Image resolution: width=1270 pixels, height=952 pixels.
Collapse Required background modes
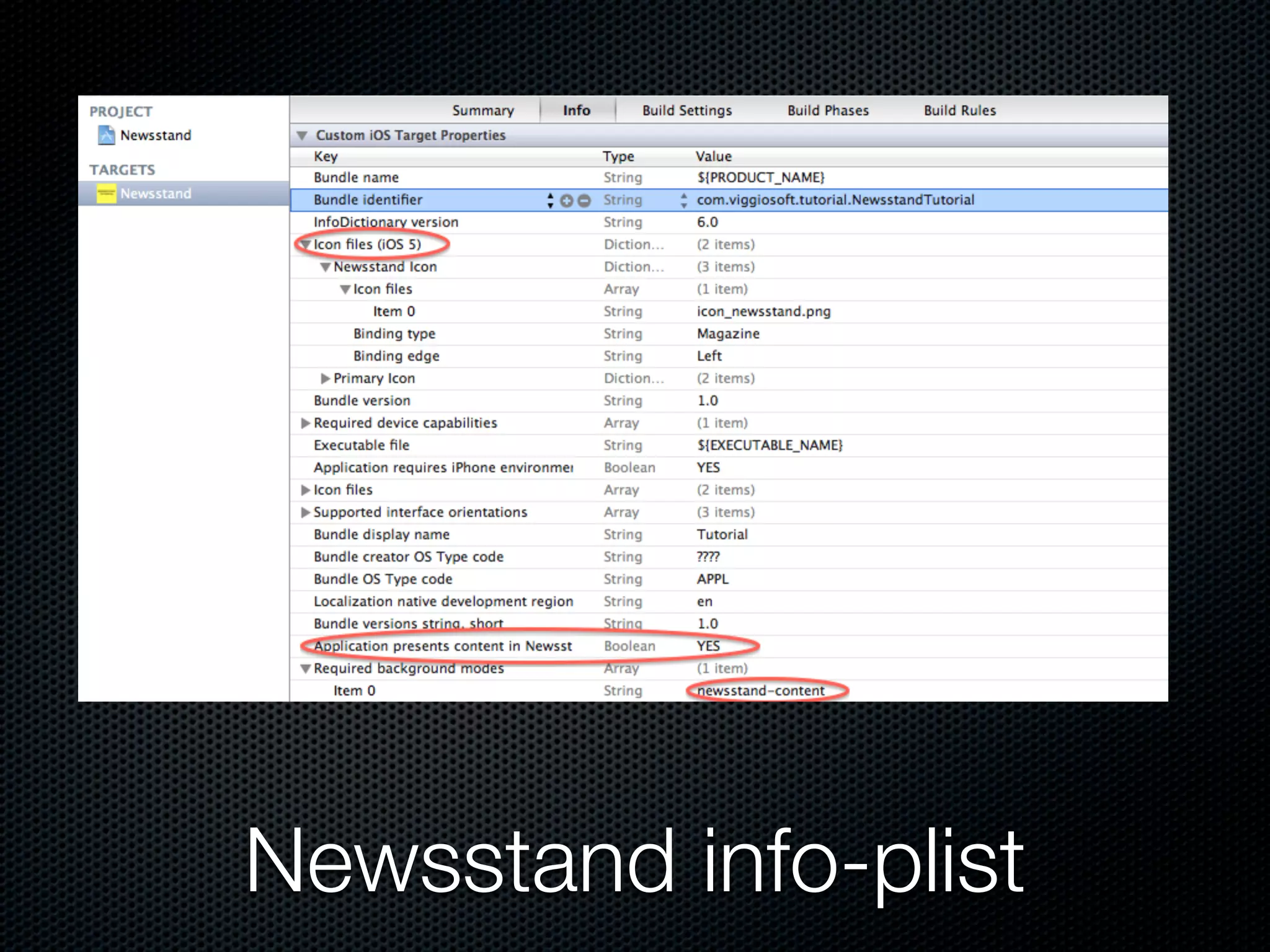[305, 669]
